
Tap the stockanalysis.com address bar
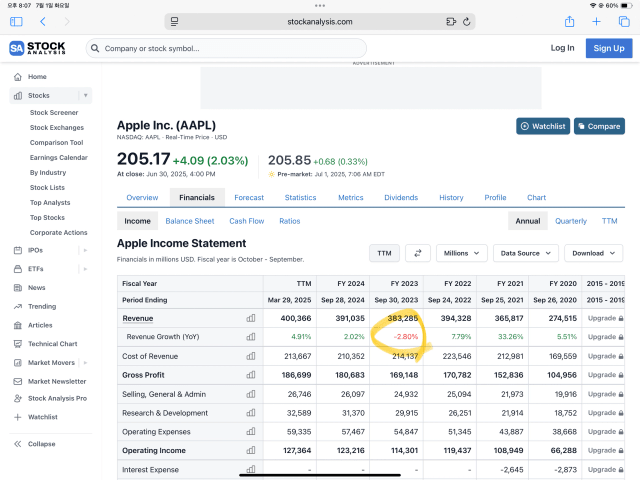320,22
